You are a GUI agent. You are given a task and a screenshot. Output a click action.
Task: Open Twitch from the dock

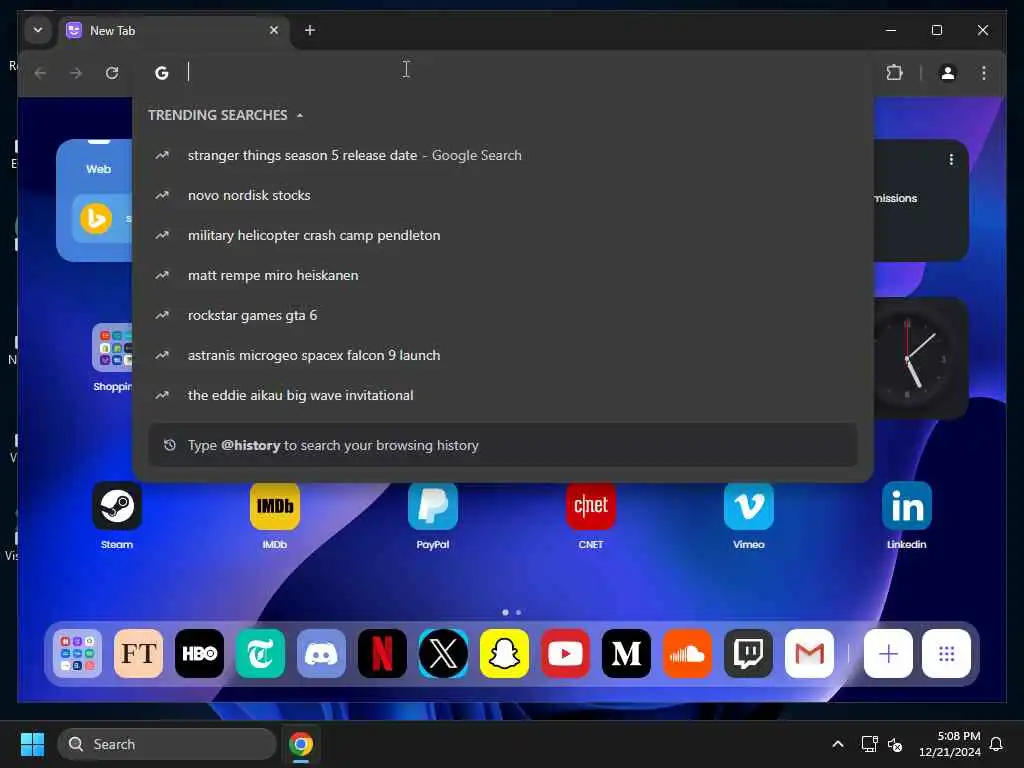point(748,654)
